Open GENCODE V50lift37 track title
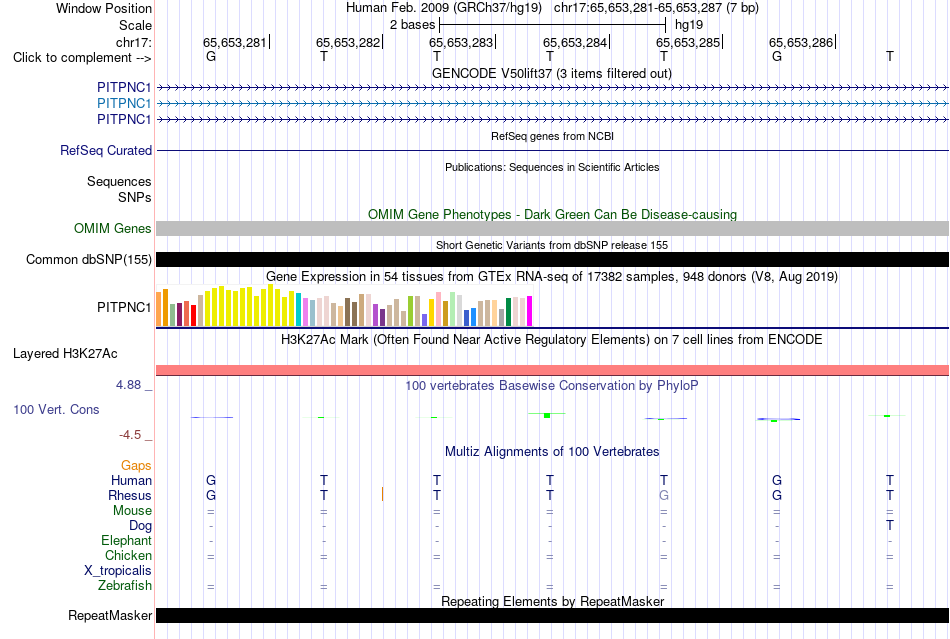This screenshot has height=639, width=950. click(551, 73)
